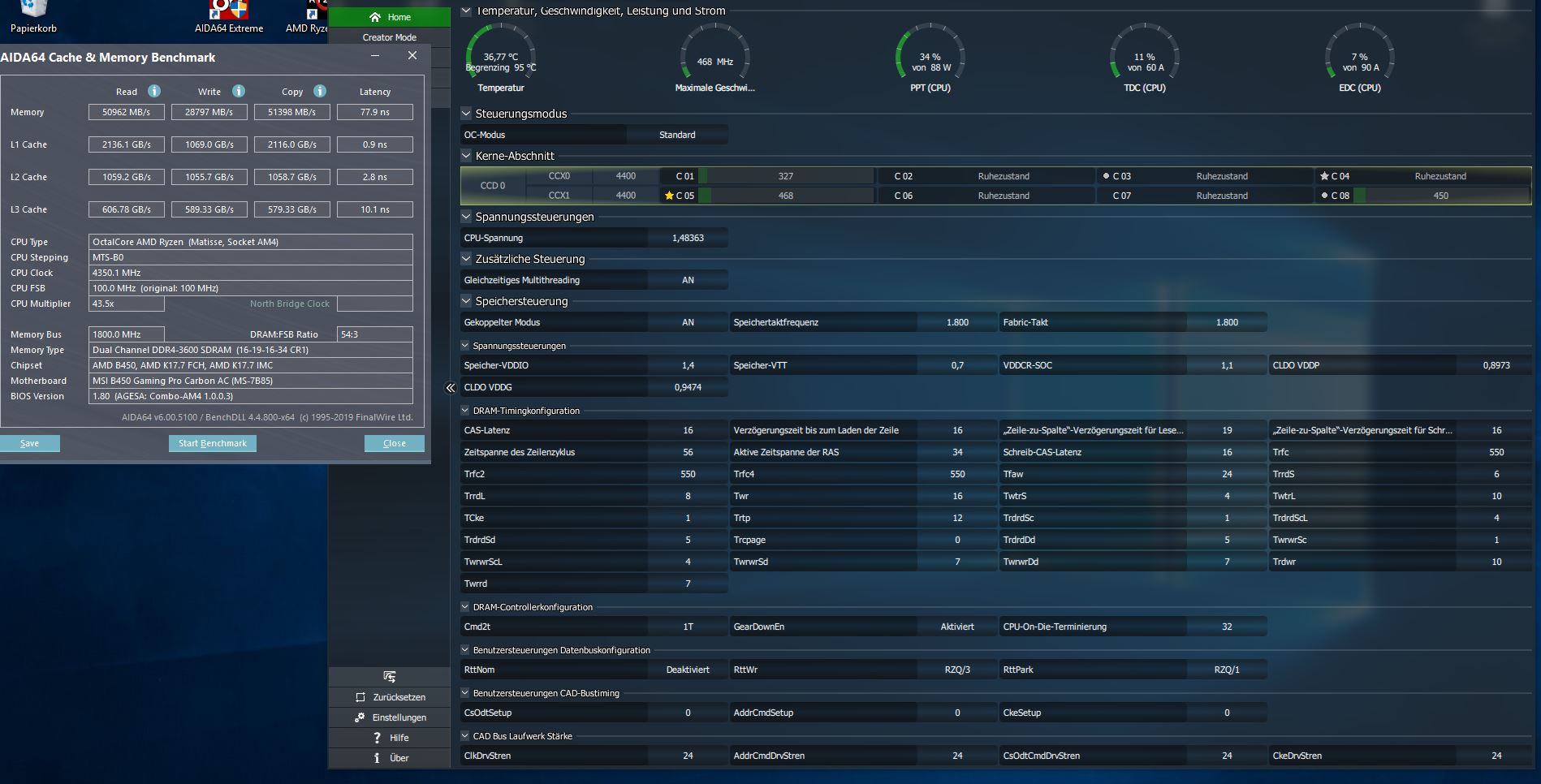Collapse the Kerne-Abschnitt section
The image size is (1541, 784).
(466, 156)
